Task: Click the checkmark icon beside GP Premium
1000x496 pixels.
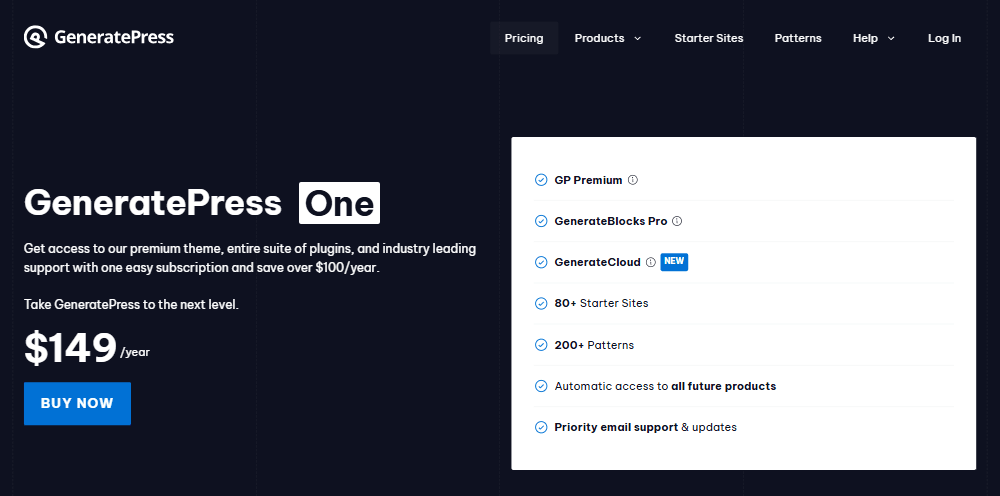Action: (542, 180)
